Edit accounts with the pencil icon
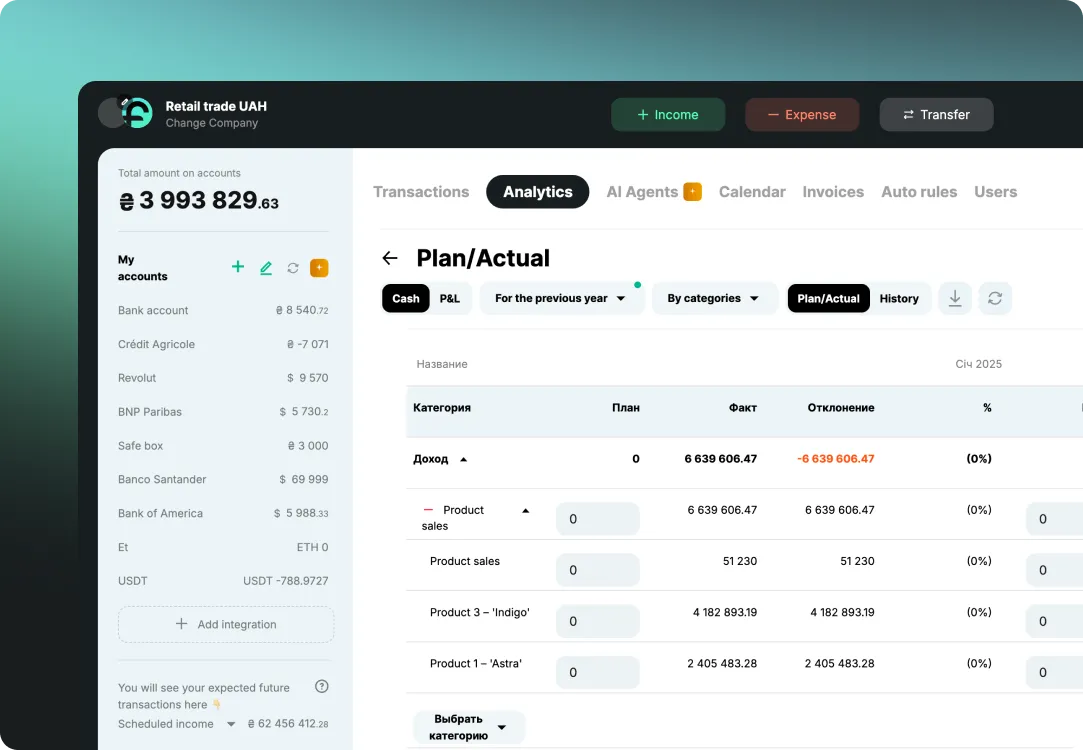The height and width of the screenshot is (750, 1083). point(266,268)
